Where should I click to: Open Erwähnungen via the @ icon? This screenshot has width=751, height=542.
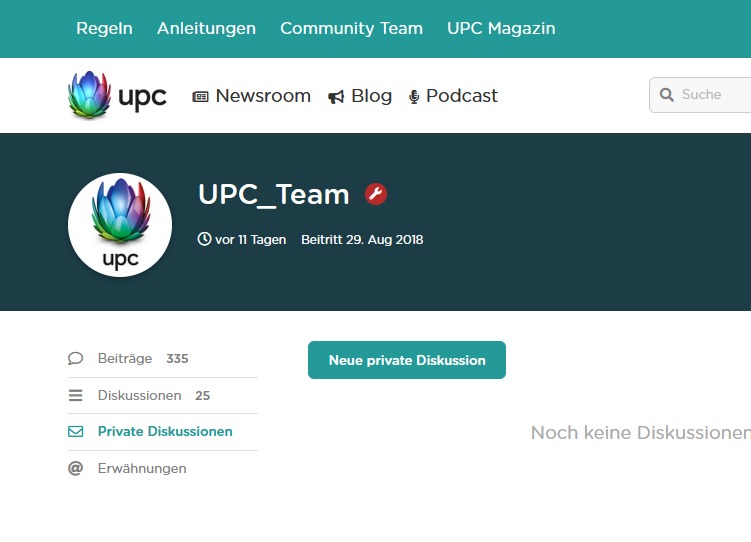[76, 468]
